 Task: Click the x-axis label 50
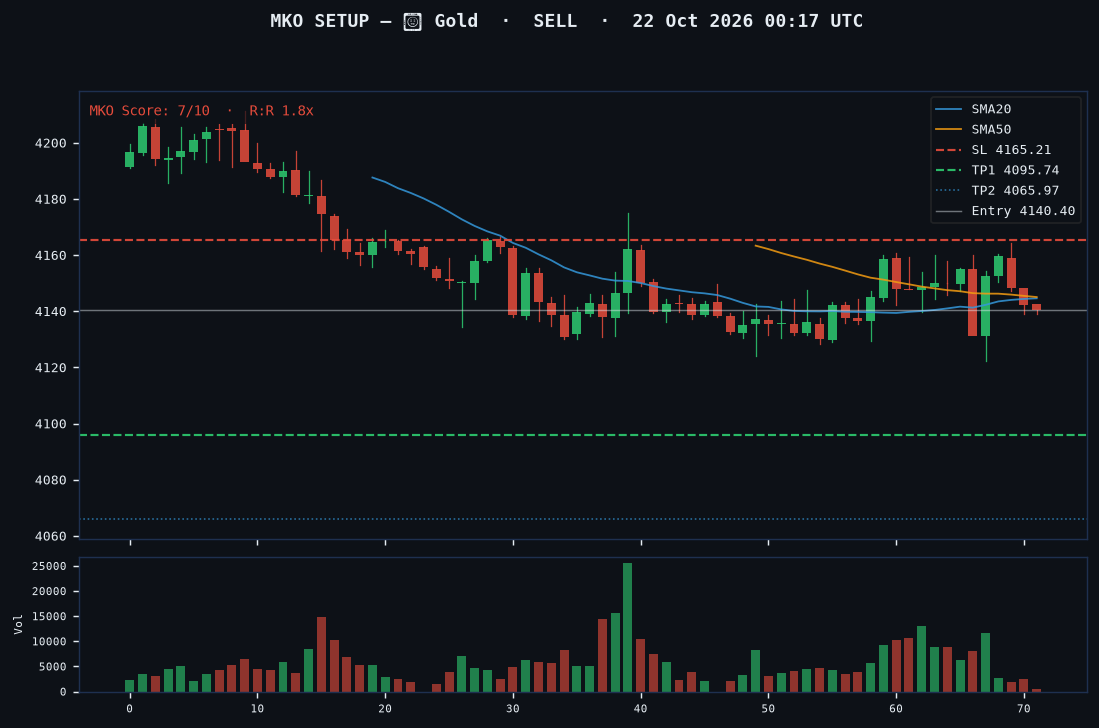tap(768, 708)
